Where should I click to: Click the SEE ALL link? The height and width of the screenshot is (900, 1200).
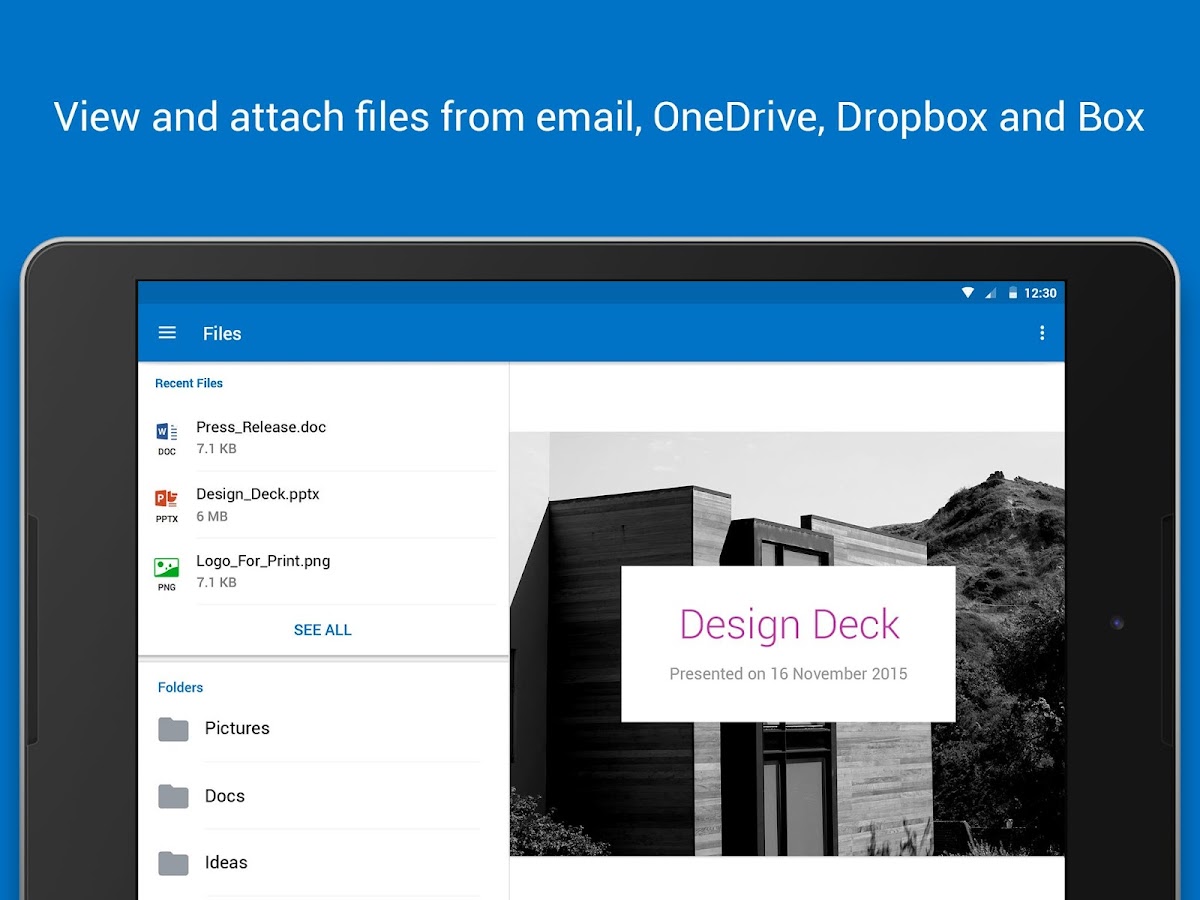pyautogui.click(x=322, y=629)
